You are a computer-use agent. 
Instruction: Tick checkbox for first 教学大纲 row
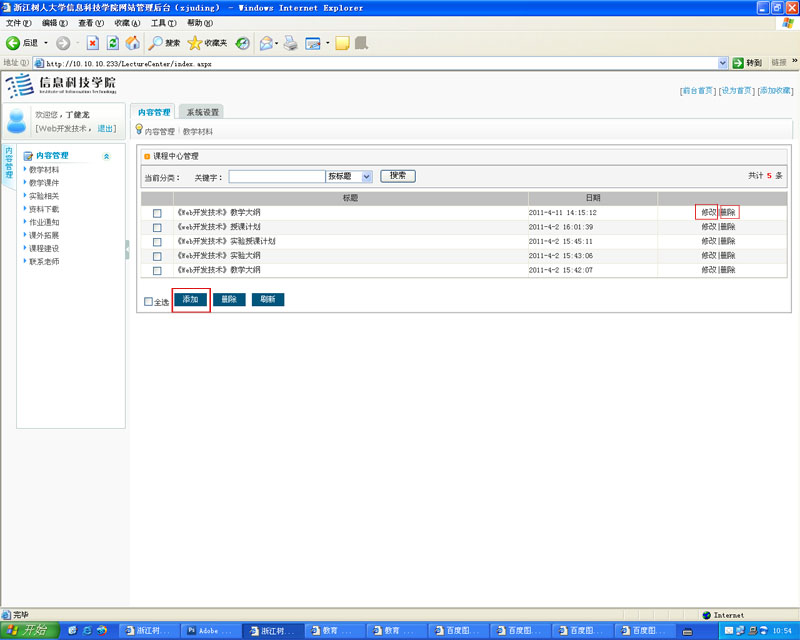point(157,213)
